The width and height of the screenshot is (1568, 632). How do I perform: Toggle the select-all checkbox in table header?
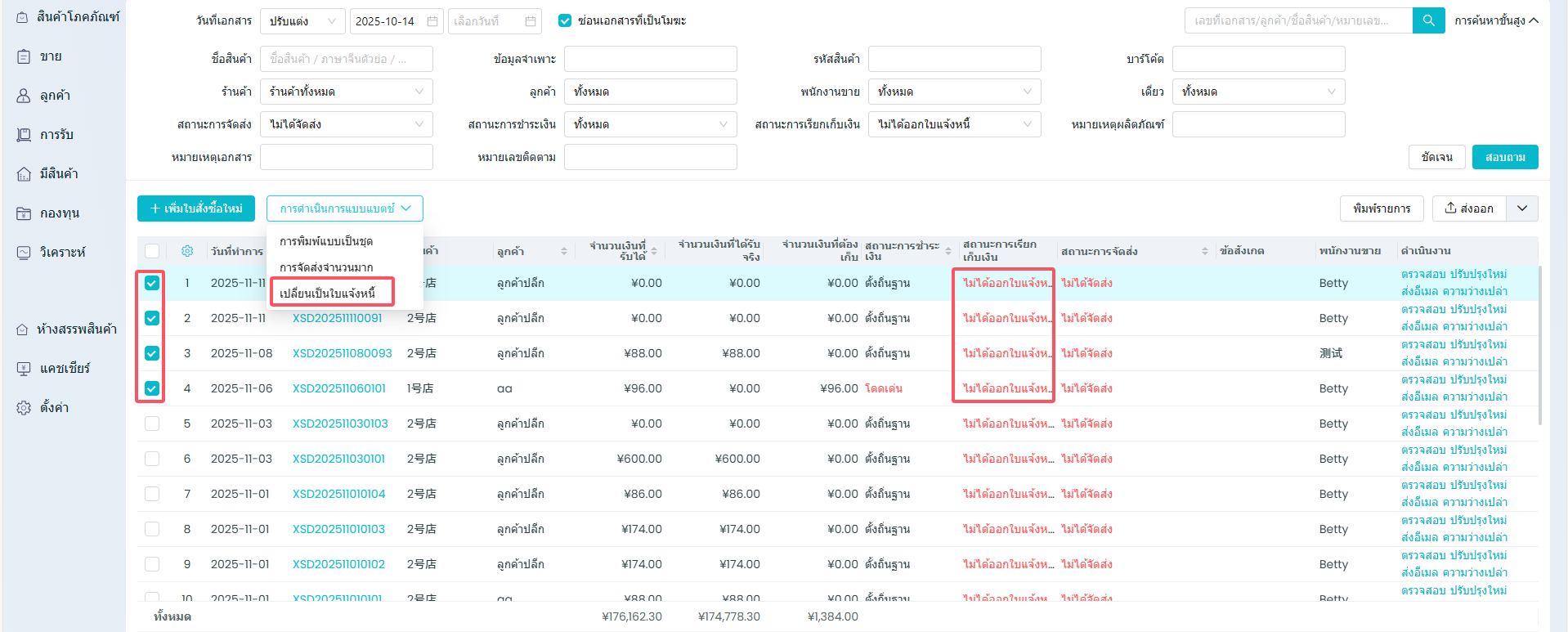[x=152, y=251]
